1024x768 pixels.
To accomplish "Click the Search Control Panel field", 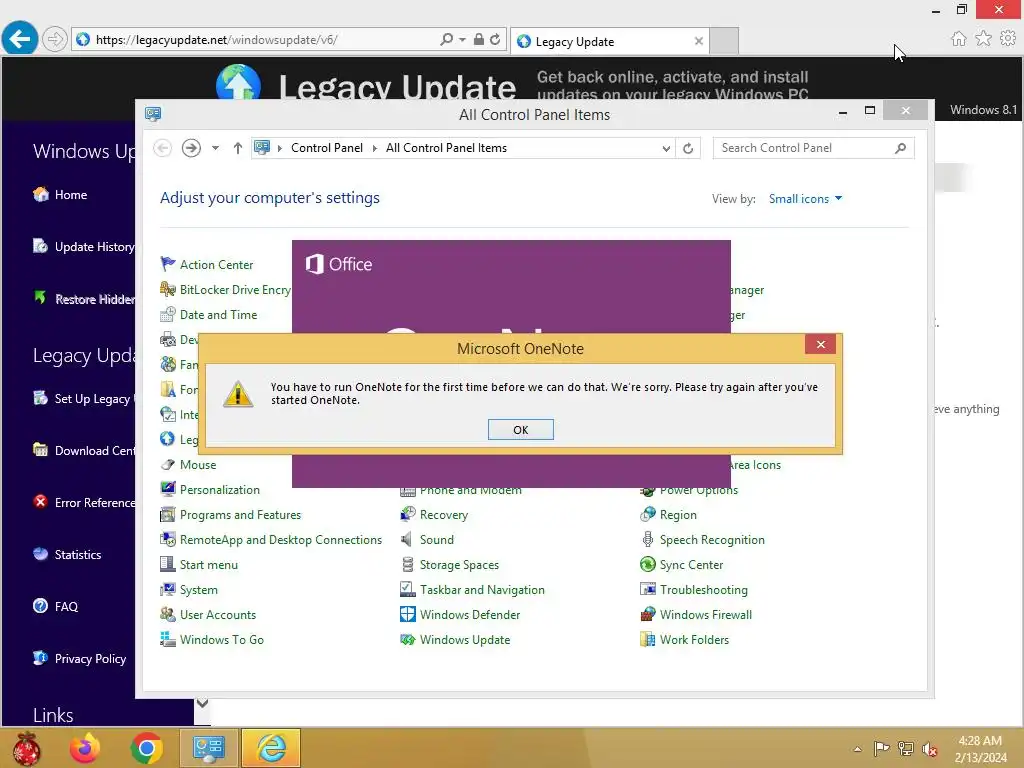I will click(x=813, y=148).
